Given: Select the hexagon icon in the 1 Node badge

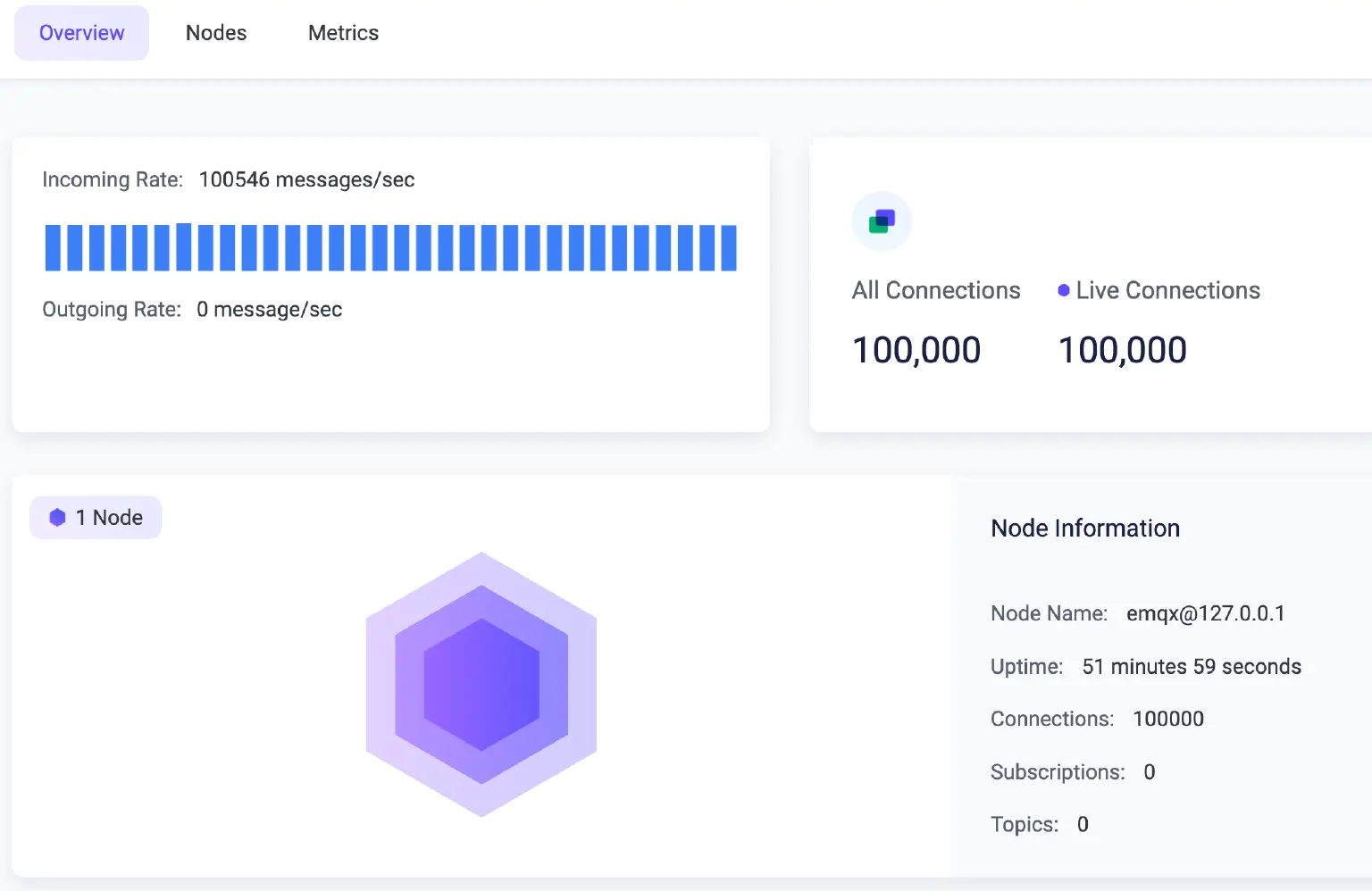Looking at the screenshot, I should click(56, 517).
